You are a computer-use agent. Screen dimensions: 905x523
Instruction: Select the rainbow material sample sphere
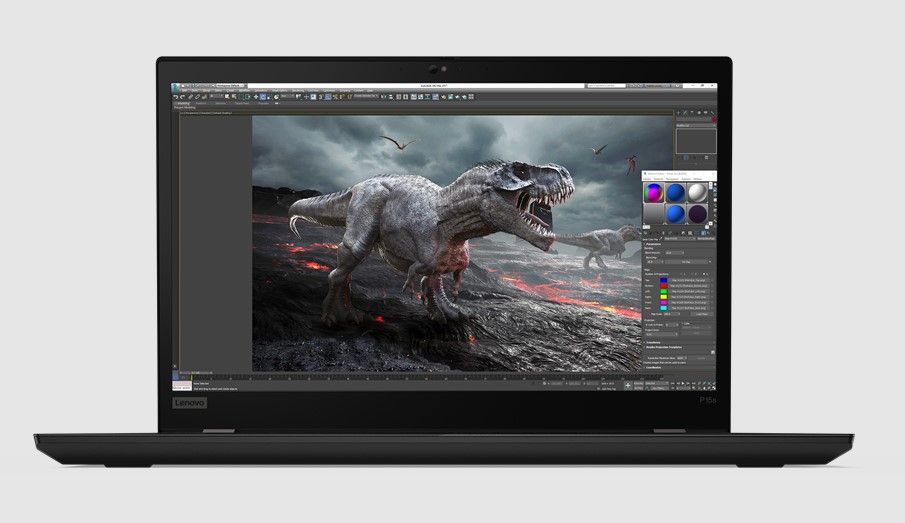point(653,192)
